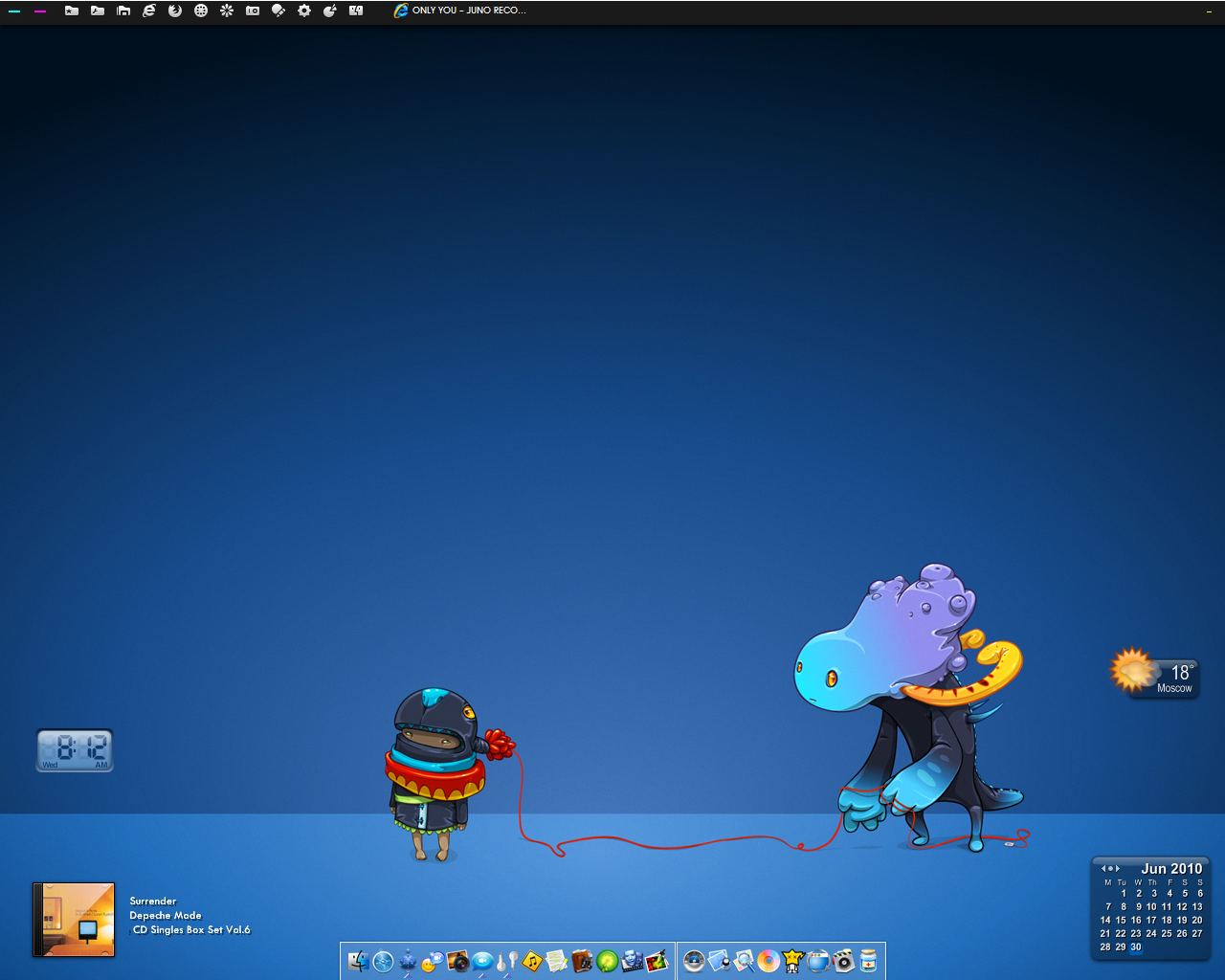The height and width of the screenshot is (980, 1225).
Task: Click the magenta dash indicator in top bar
Action: coord(40,11)
